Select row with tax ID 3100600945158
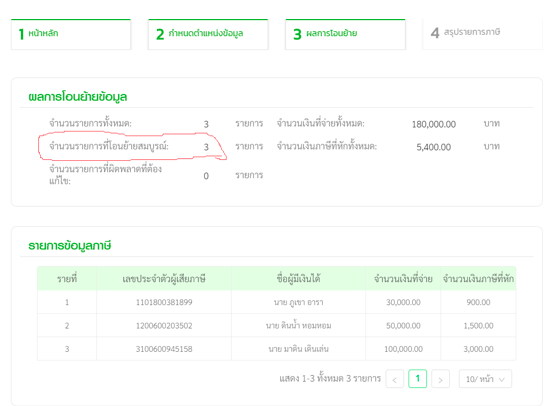 point(277,349)
